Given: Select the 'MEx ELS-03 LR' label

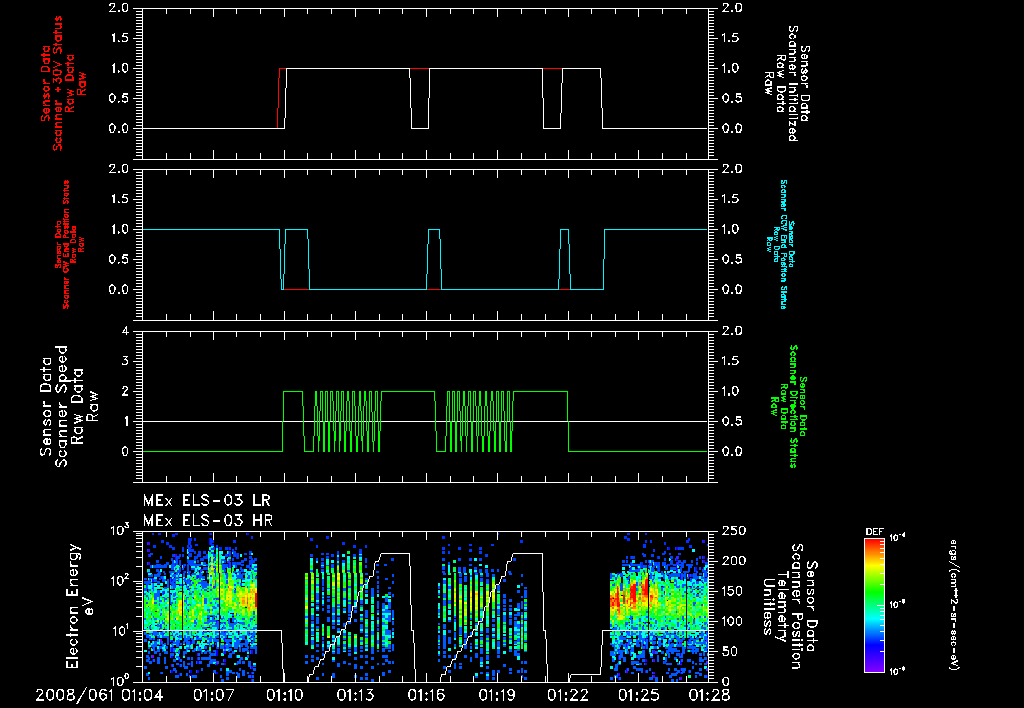Looking at the screenshot, I should (206, 501).
